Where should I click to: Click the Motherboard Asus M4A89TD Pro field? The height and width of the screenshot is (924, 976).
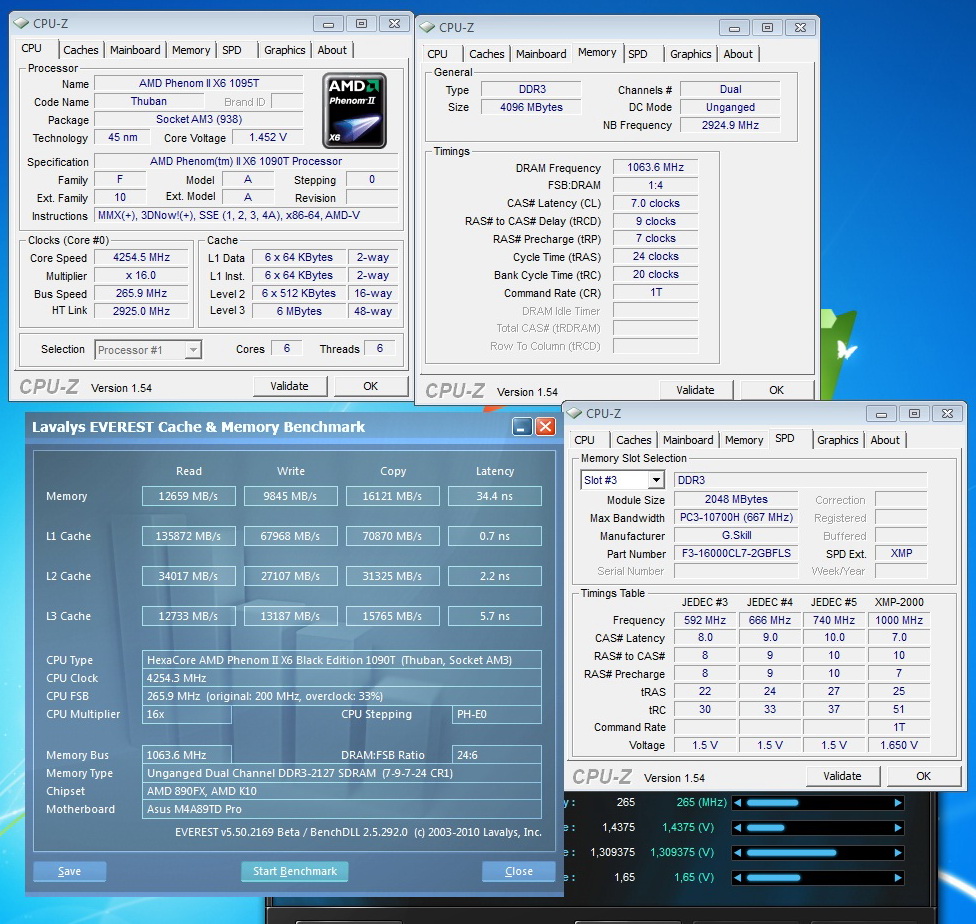(342, 809)
